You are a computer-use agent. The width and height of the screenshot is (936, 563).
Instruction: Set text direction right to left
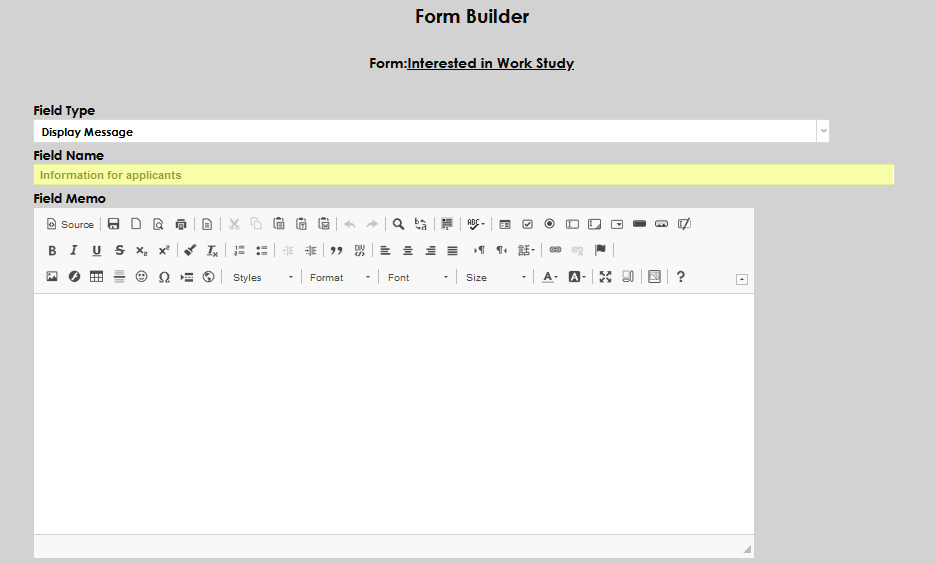(501, 251)
